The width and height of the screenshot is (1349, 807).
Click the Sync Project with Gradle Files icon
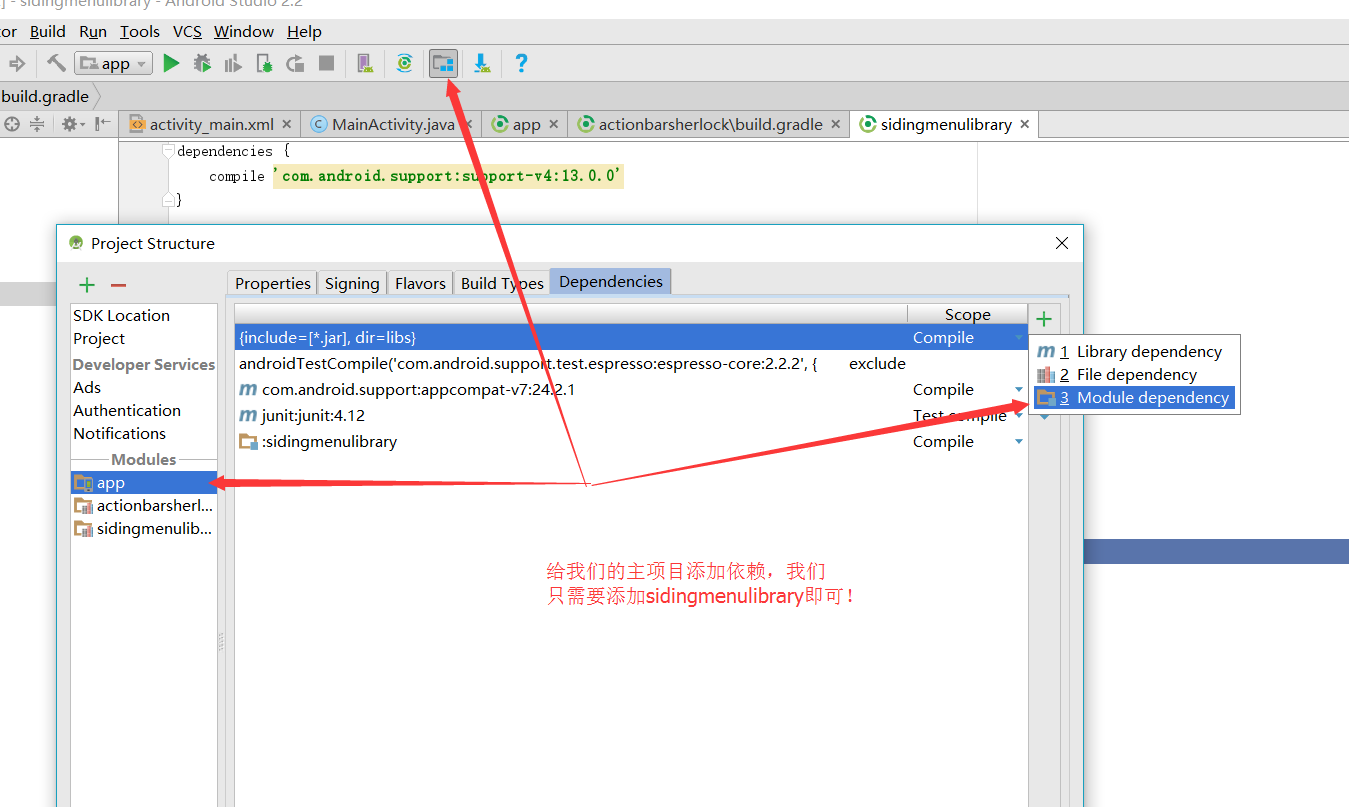[404, 63]
